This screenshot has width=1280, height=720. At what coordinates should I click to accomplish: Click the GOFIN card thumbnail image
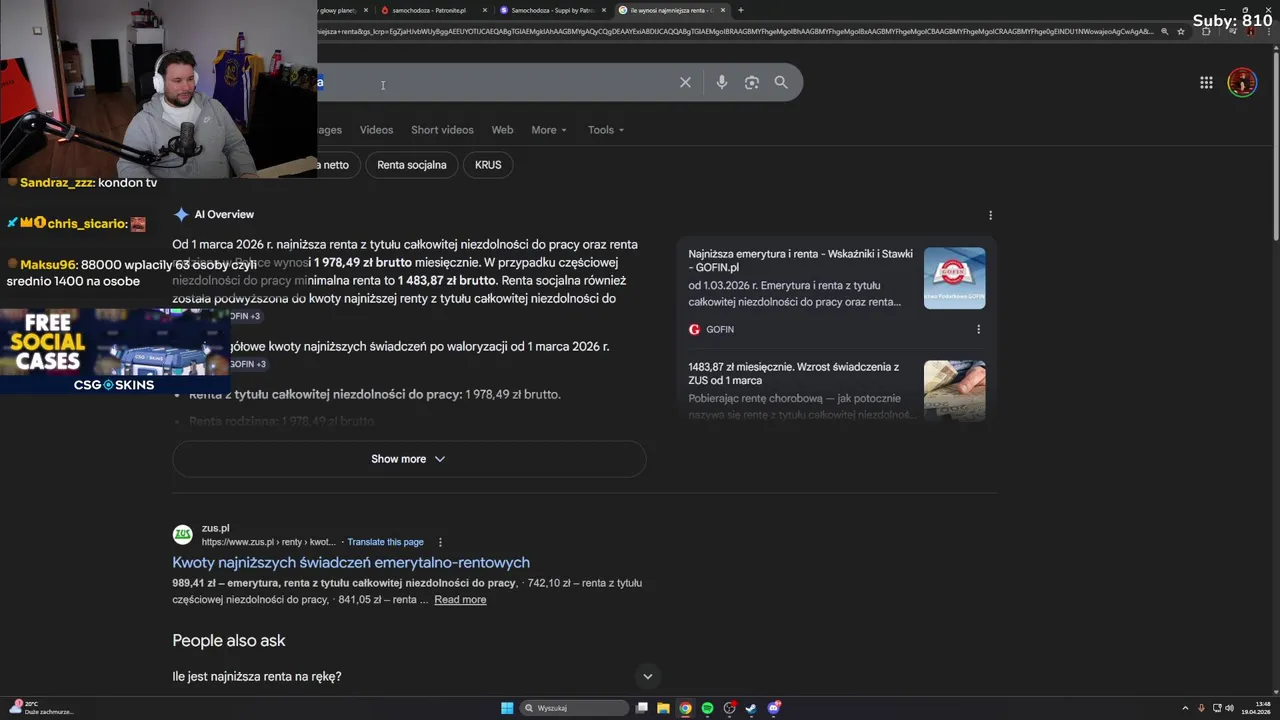(x=954, y=278)
